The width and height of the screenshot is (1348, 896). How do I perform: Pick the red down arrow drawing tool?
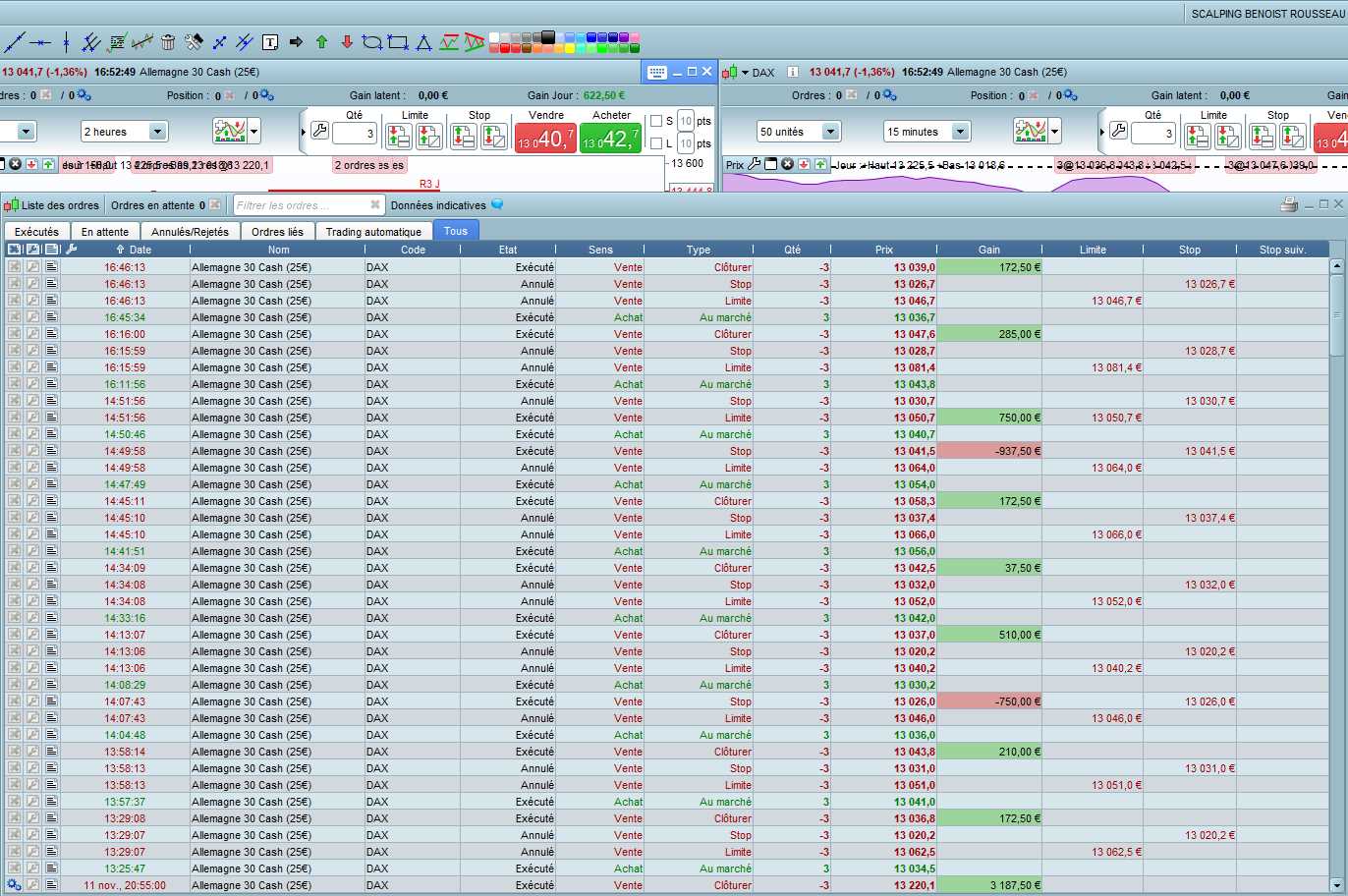(x=347, y=42)
